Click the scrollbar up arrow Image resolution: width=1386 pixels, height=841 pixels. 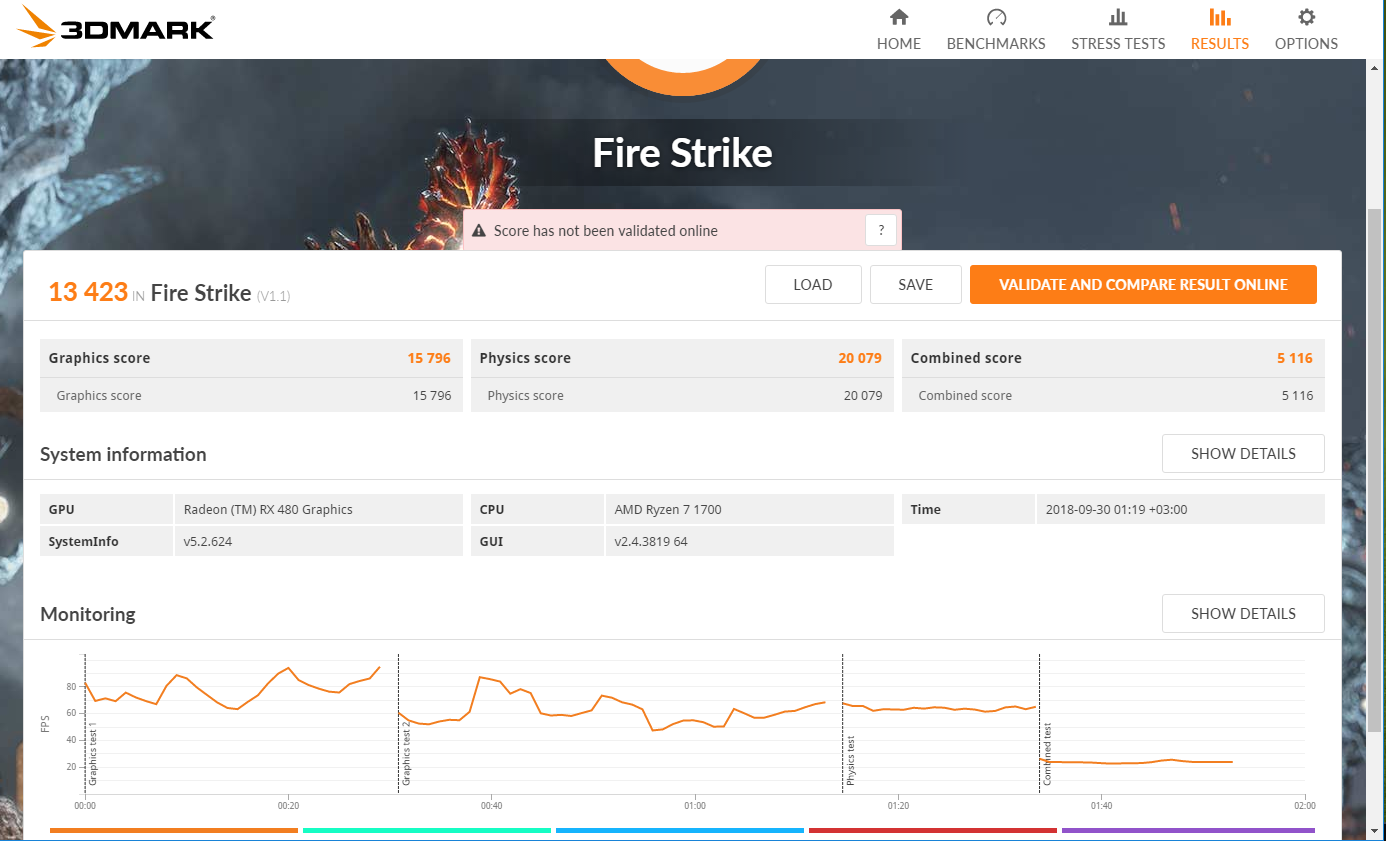click(1376, 68)
